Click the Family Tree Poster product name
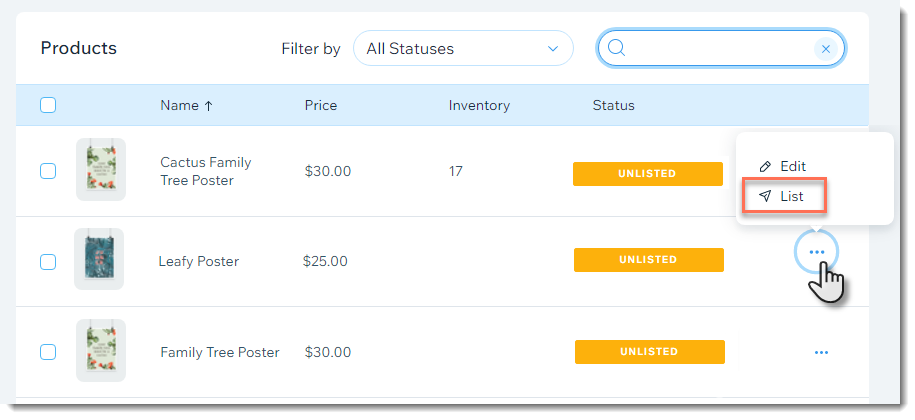This screenshot has width=915, height=420. click(x=220, y=352)
